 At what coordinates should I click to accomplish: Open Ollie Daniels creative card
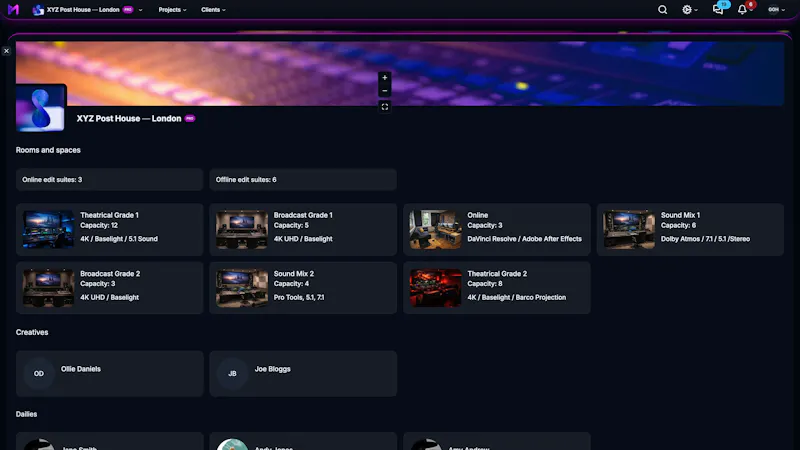(x=109, y=373)
